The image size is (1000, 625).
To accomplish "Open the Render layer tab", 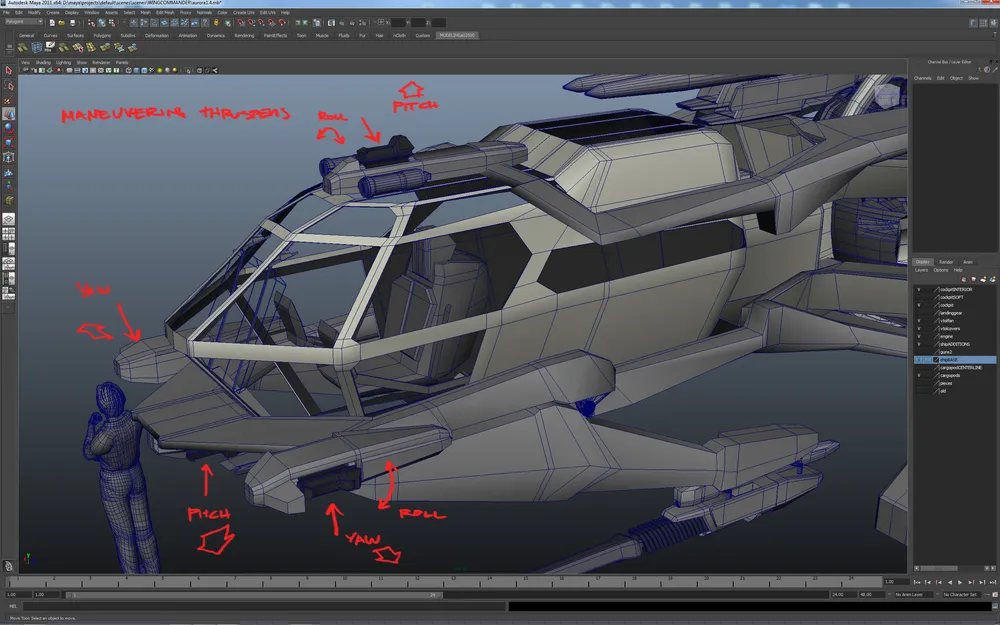I will (x=945, y=262).
